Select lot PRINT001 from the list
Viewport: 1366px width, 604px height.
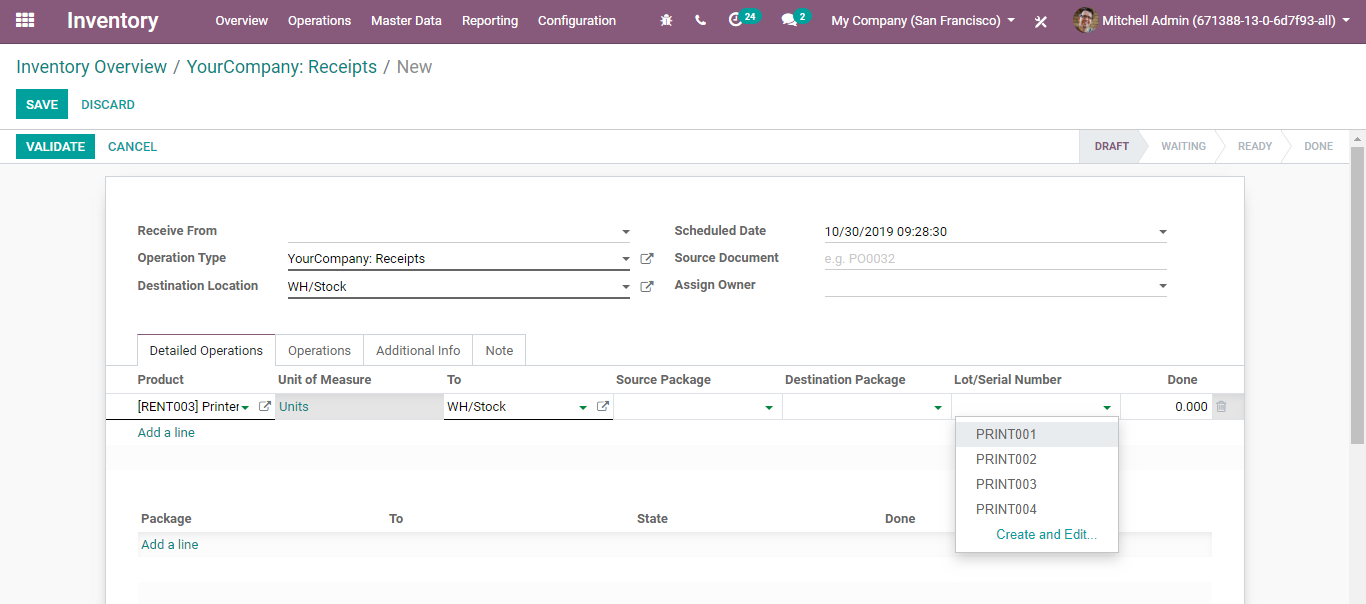click(x=1037, y=435)
